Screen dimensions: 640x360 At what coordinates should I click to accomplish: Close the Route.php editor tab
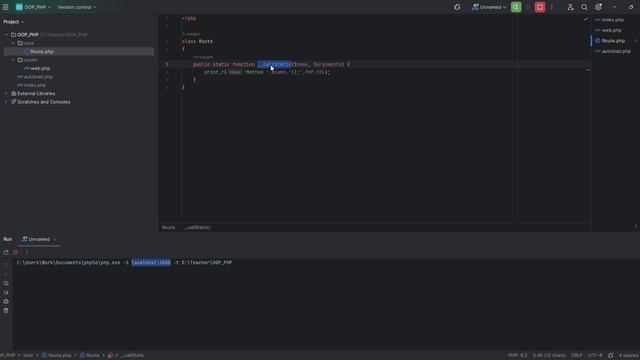click(x=636, y=41)
